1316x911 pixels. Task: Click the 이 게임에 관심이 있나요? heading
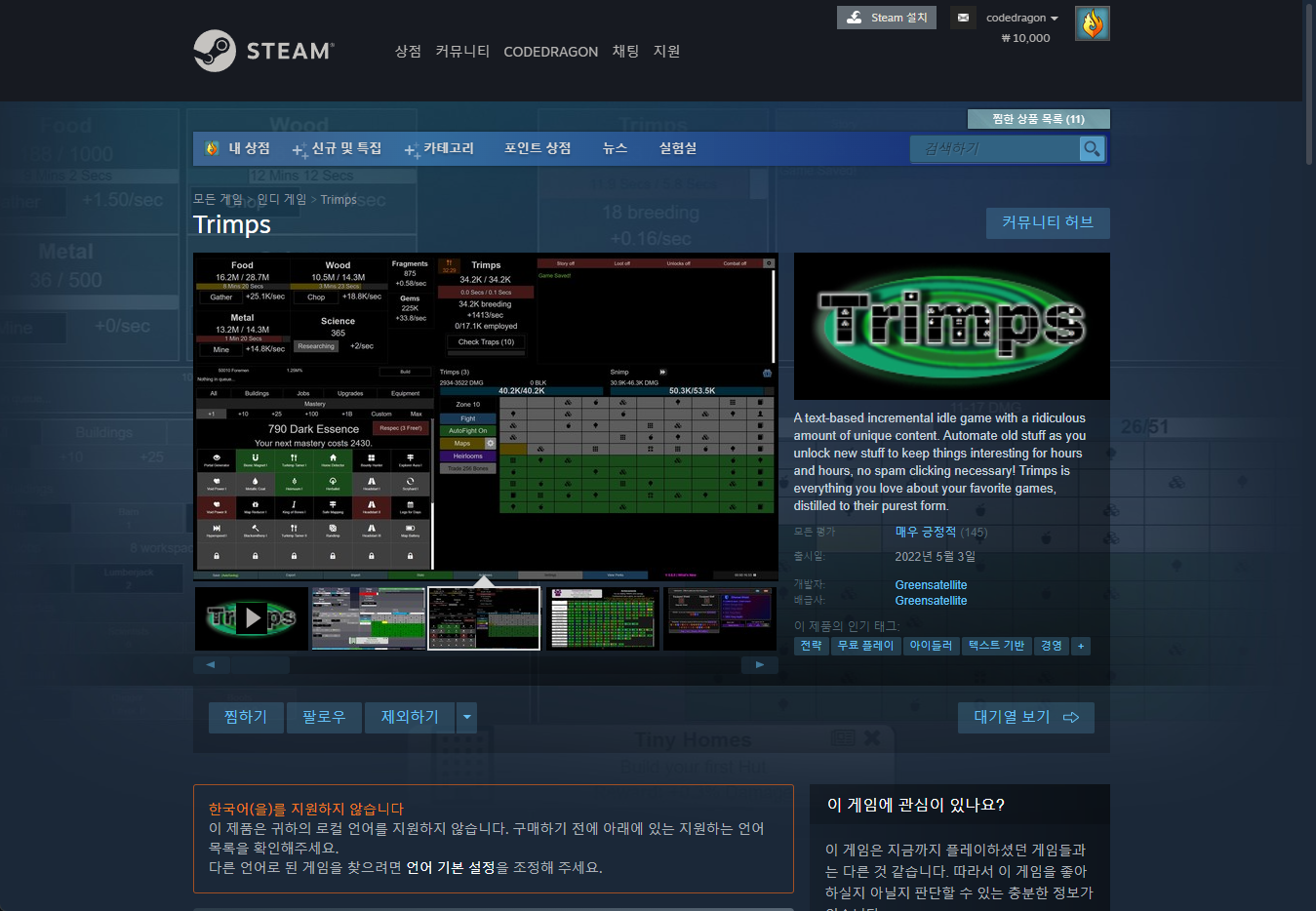915,805
